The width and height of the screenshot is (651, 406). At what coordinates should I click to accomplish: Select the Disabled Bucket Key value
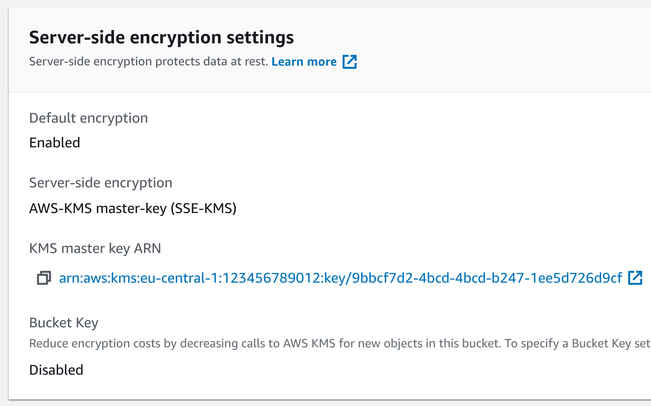[x=56, y=370]
